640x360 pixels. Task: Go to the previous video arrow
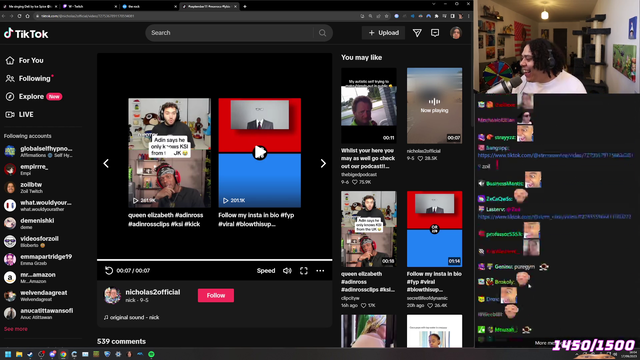106,163
